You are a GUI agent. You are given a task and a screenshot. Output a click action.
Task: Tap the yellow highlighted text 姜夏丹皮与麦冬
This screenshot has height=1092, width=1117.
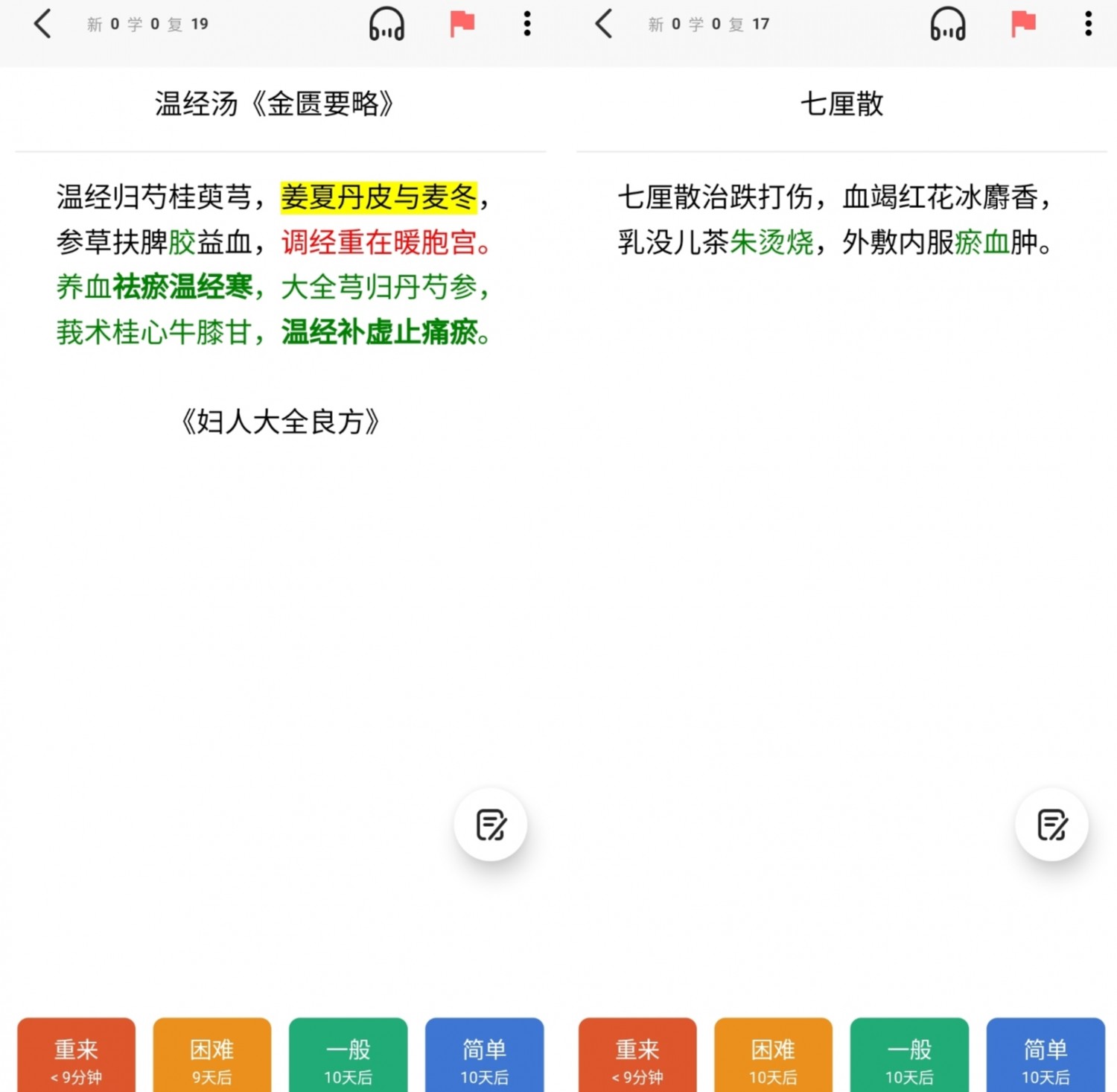click(x=378, y=197)
